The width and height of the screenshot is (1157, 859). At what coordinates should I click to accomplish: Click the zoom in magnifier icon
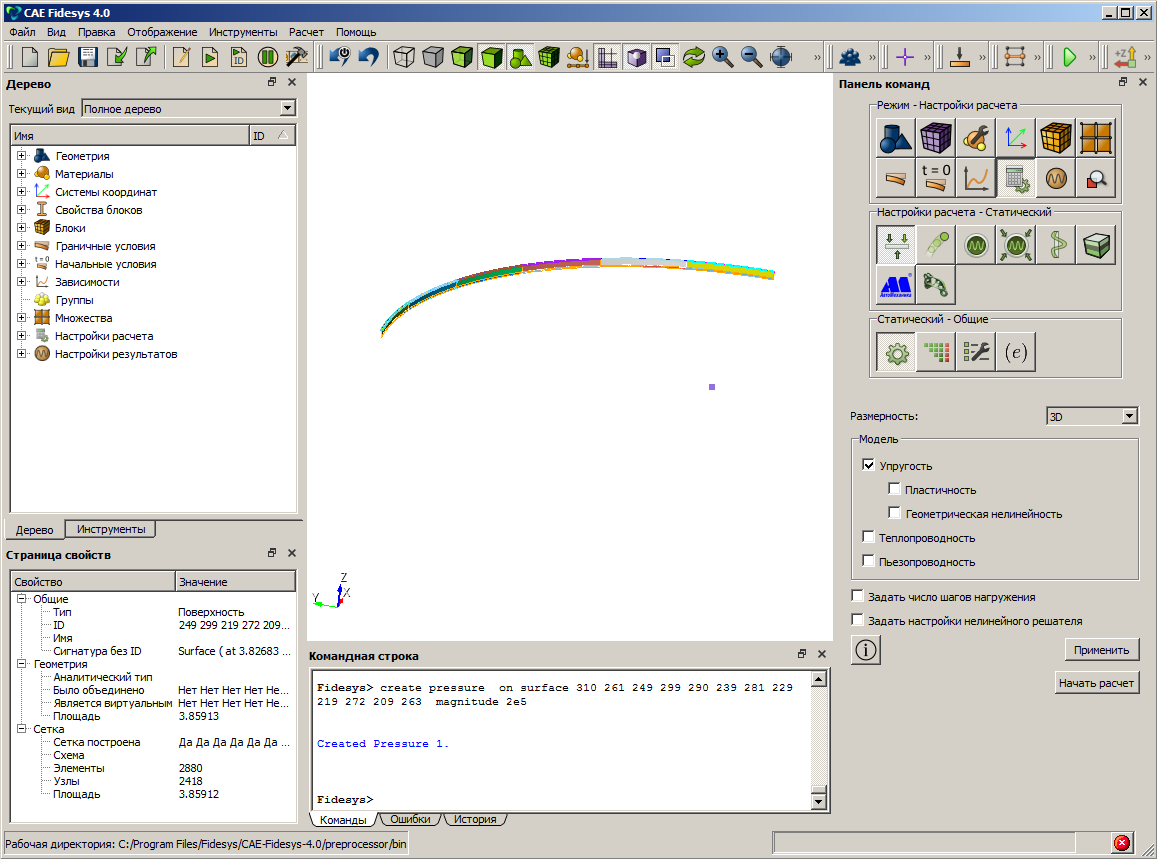tap(723, 57)
